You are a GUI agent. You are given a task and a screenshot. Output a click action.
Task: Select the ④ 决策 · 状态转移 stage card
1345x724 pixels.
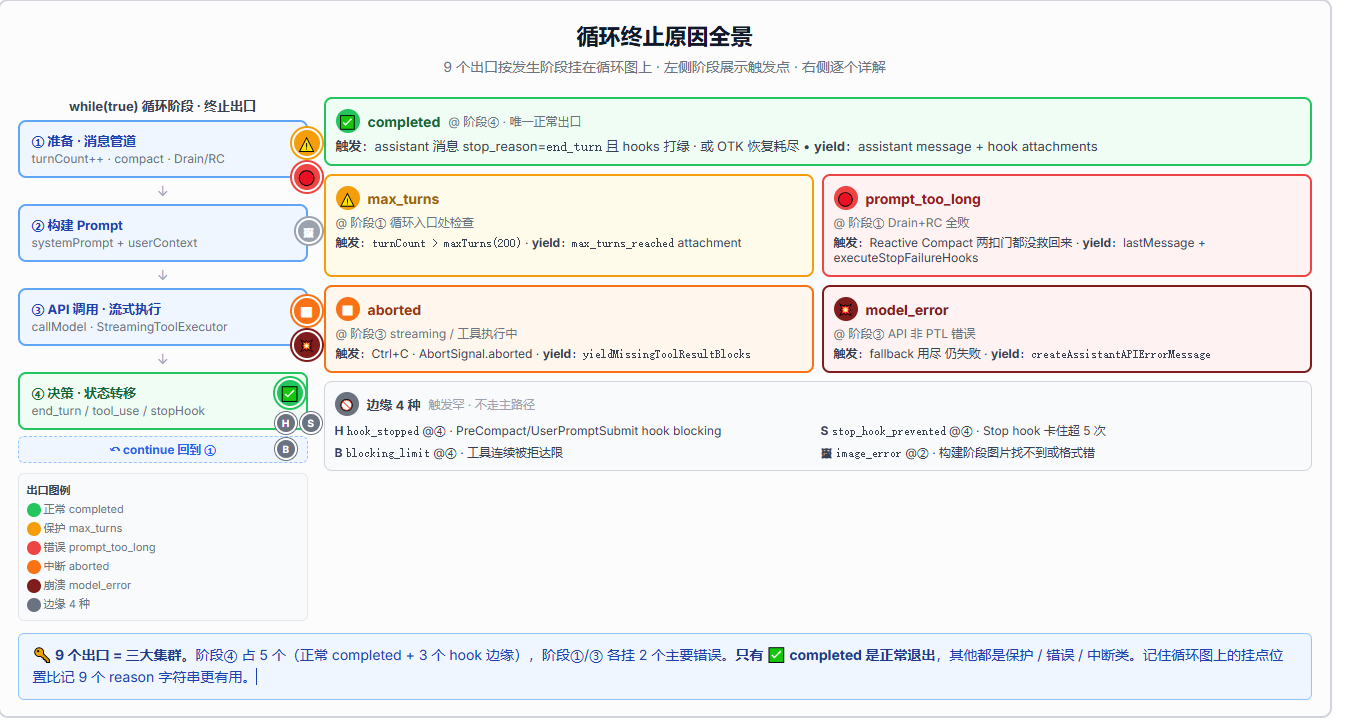163,401
